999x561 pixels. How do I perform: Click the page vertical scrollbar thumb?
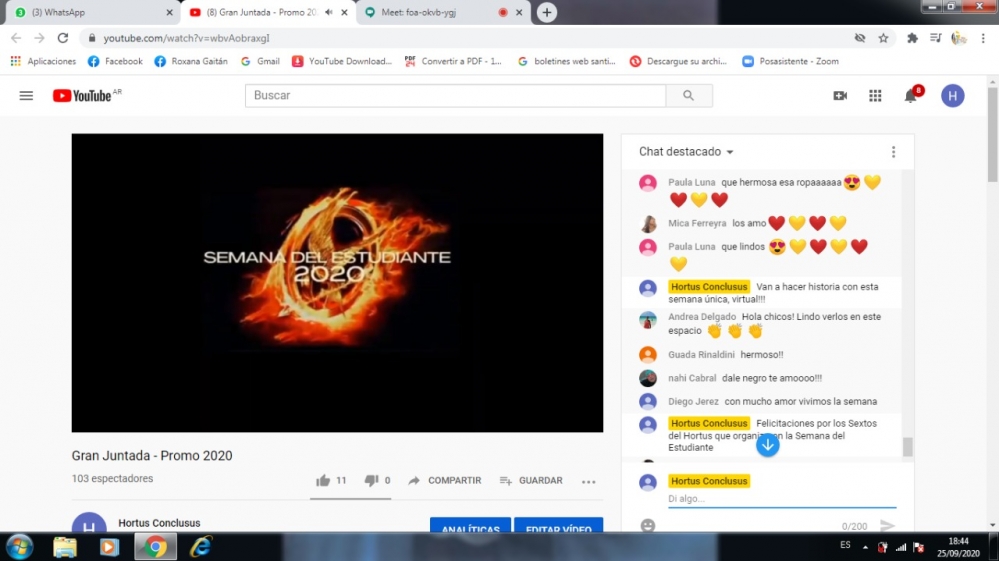[x=993, y=134]
